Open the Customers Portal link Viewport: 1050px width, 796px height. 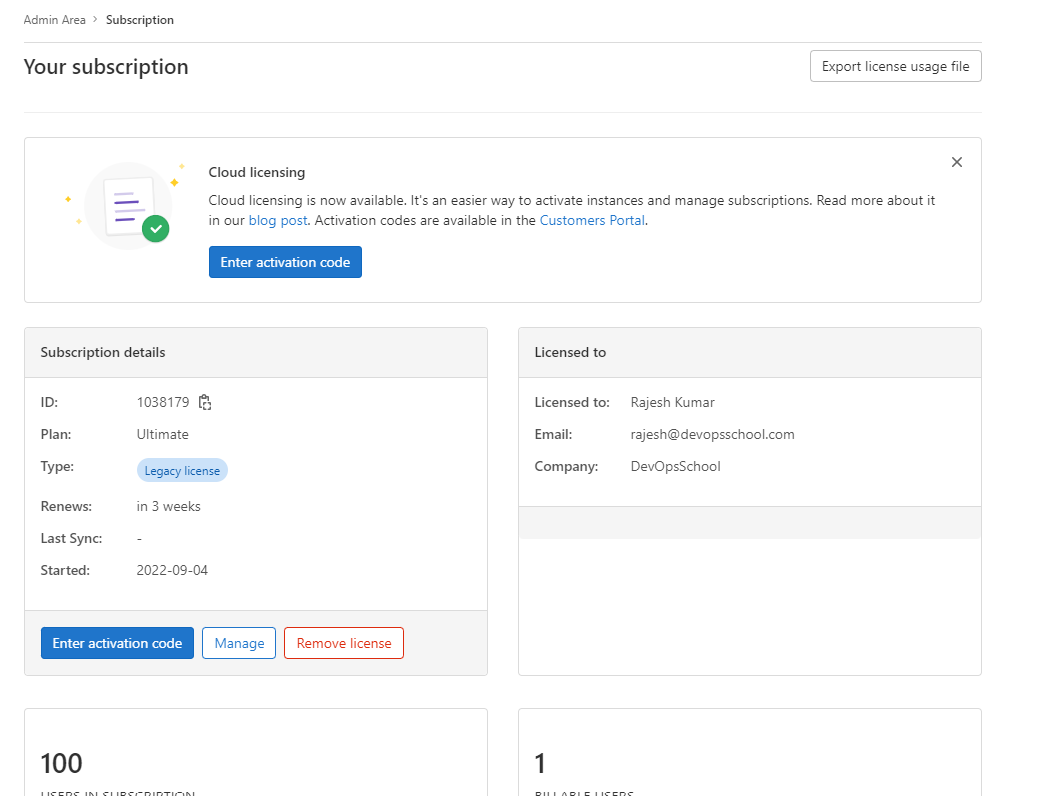[x=592, y=220]
